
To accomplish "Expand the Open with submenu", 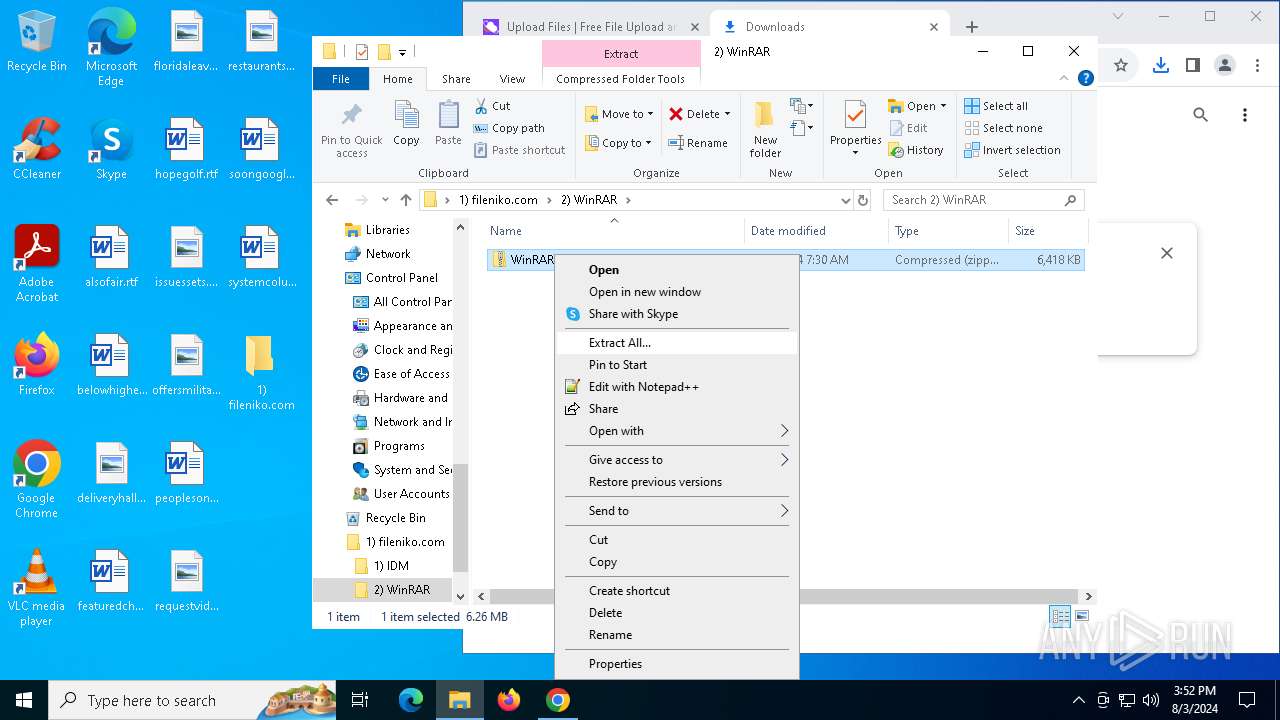I will click(x=676, y=431).
